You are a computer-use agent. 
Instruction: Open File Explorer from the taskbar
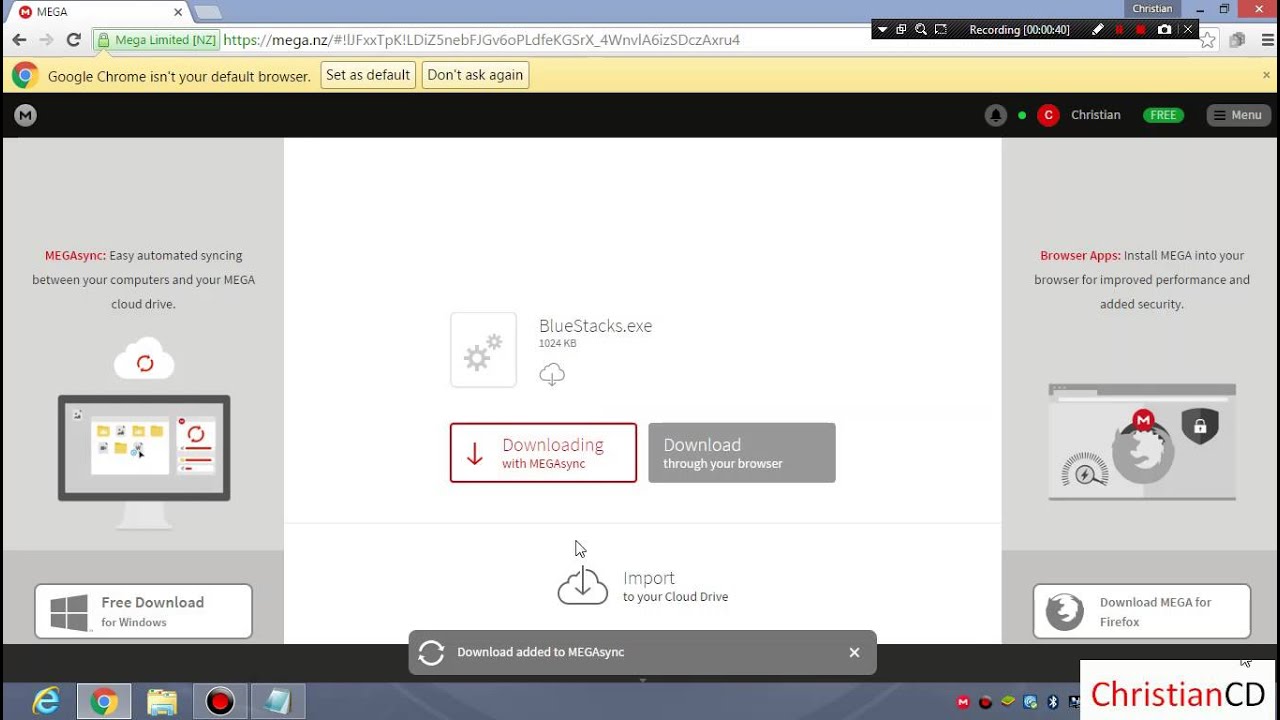(x=162, y=701)
